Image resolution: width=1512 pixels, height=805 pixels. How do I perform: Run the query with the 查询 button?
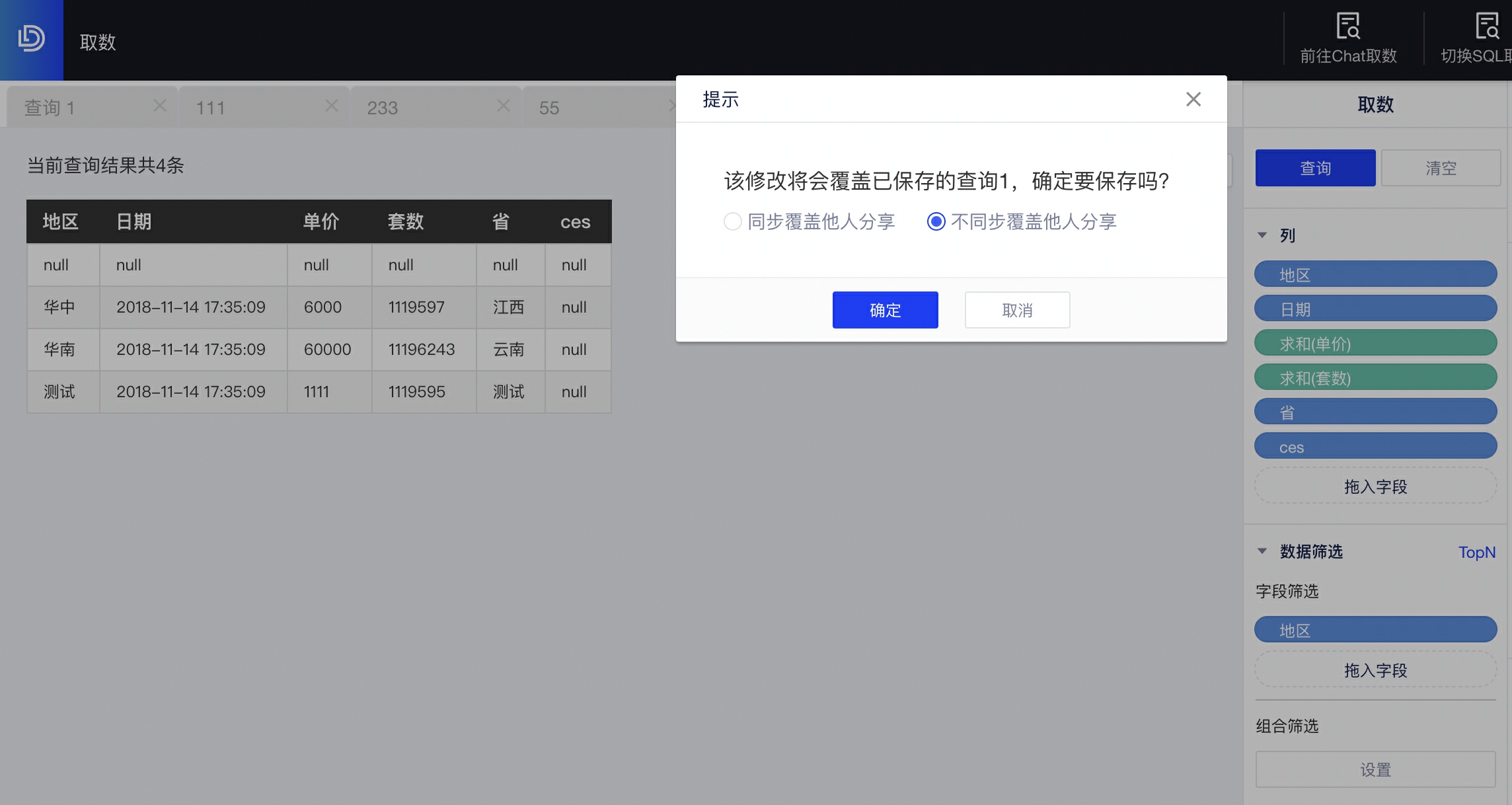coord(1314,168)
